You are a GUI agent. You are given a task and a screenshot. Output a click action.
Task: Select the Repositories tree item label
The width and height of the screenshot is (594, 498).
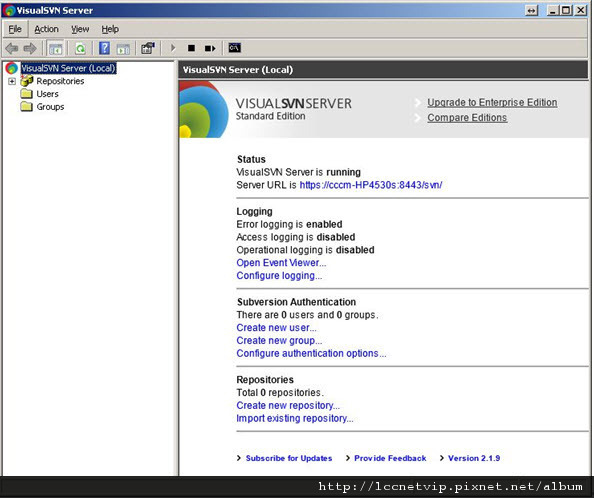coord(60,81)
